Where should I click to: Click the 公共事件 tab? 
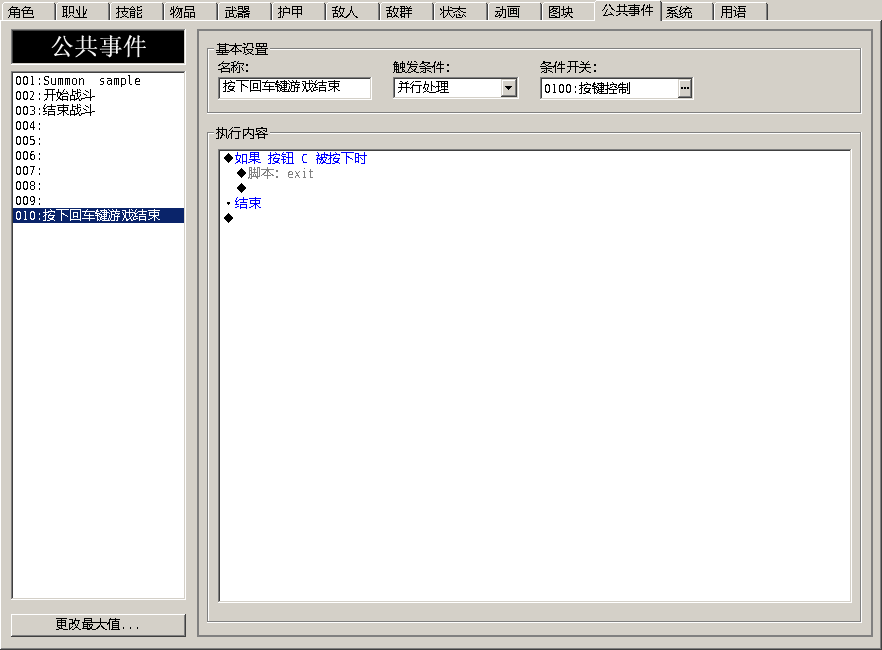tap(627, 11)
